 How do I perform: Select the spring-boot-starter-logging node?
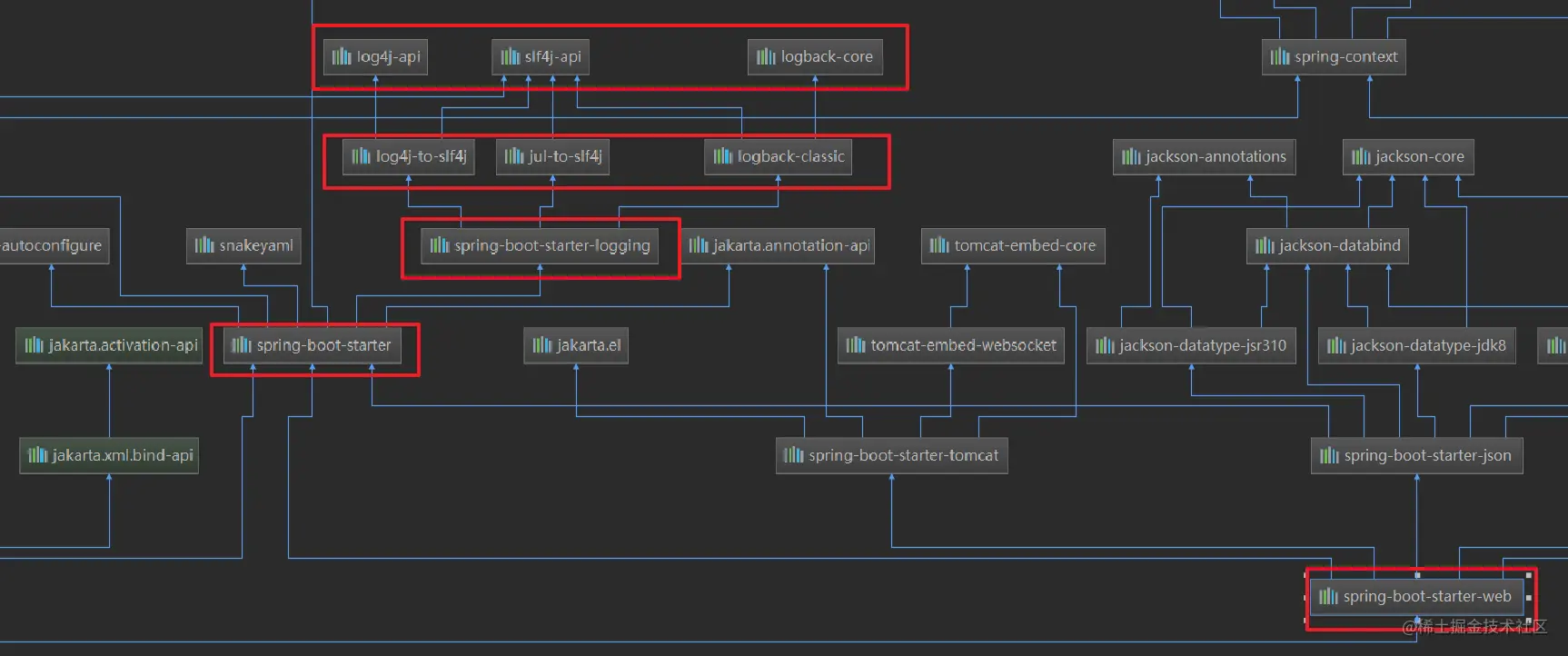pyautogui.click(x=540, y=245)
